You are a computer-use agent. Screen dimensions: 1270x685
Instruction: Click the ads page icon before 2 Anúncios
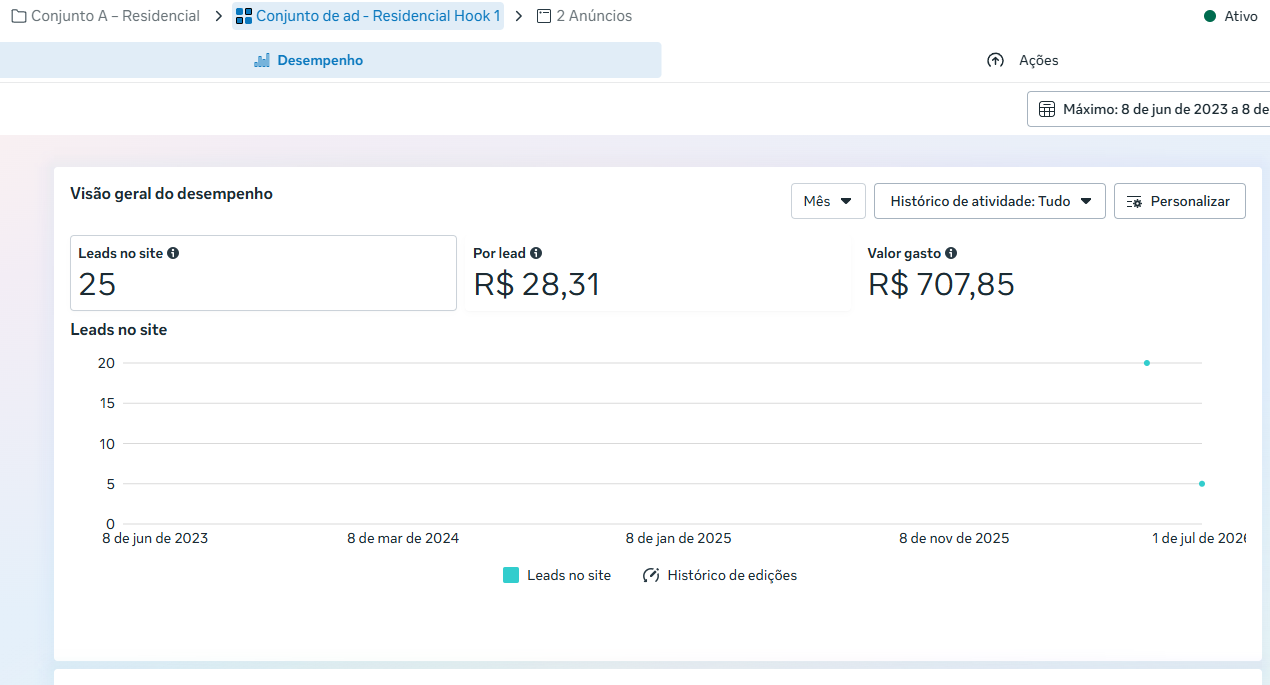[544, 16]
